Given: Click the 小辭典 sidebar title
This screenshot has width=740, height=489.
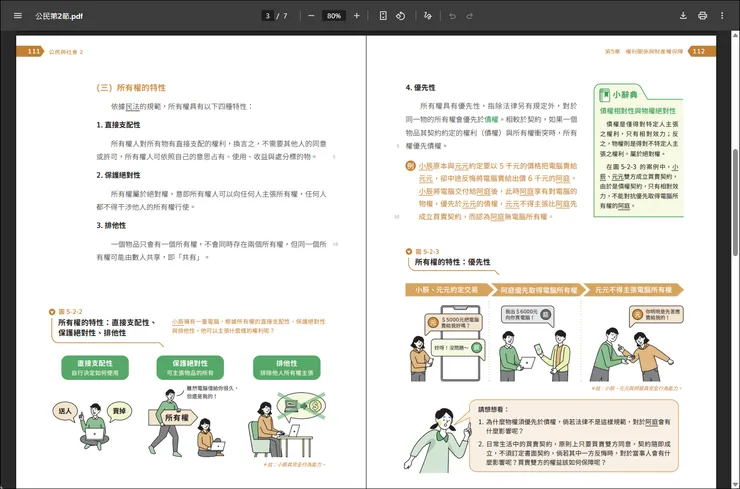Looking at the screenshot, I should pos(625,95).
